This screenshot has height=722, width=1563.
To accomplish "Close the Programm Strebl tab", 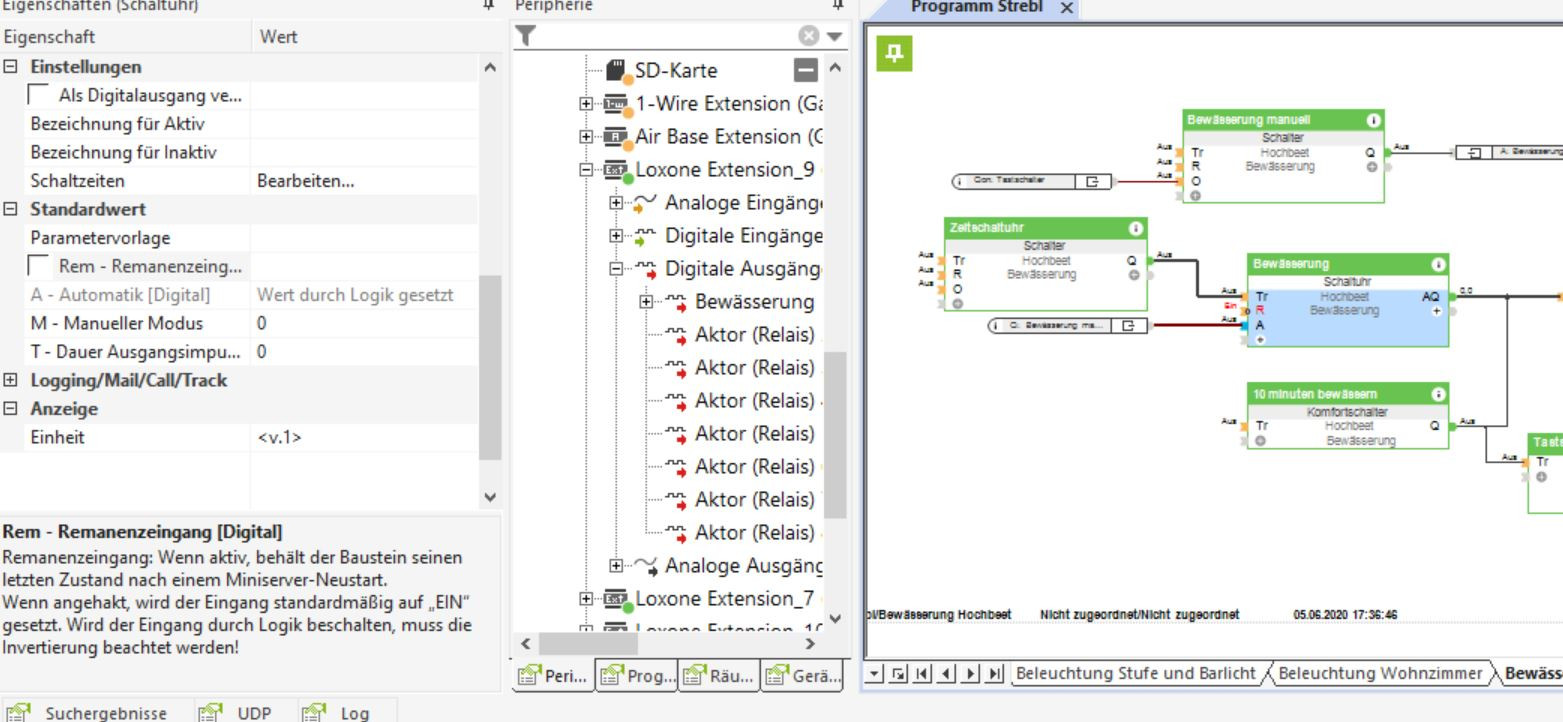I will coord(1065,8).
